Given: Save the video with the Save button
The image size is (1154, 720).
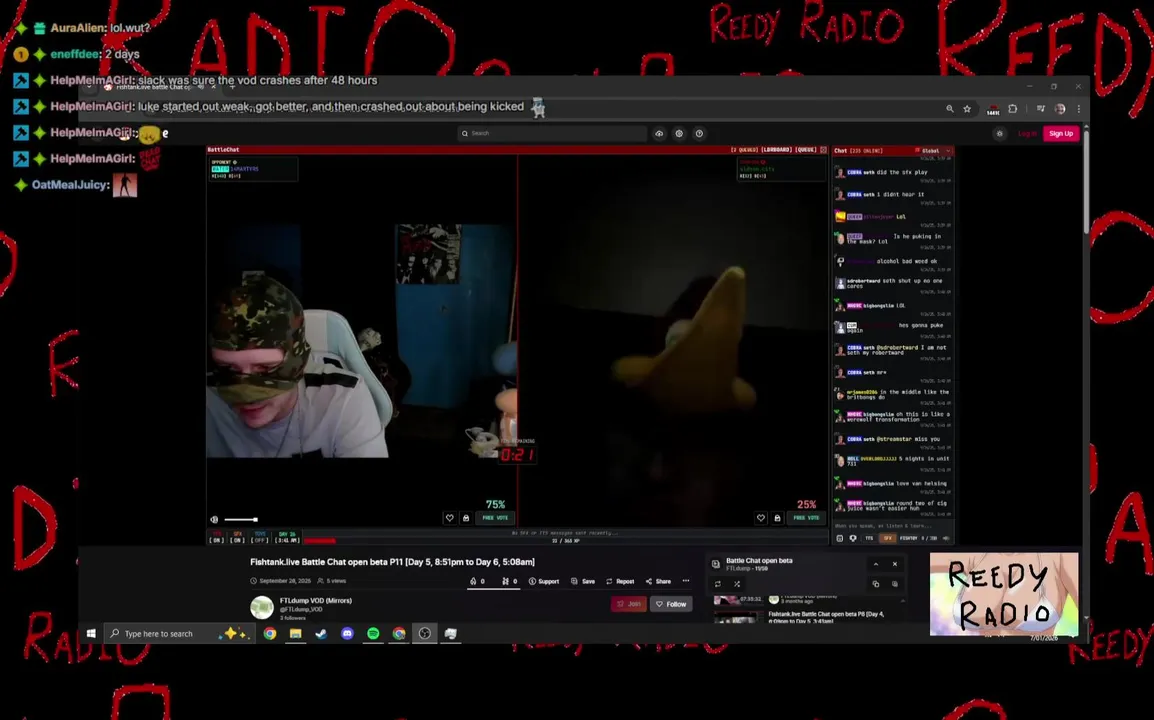Looking at the screenshot, I should pos(583,581).
